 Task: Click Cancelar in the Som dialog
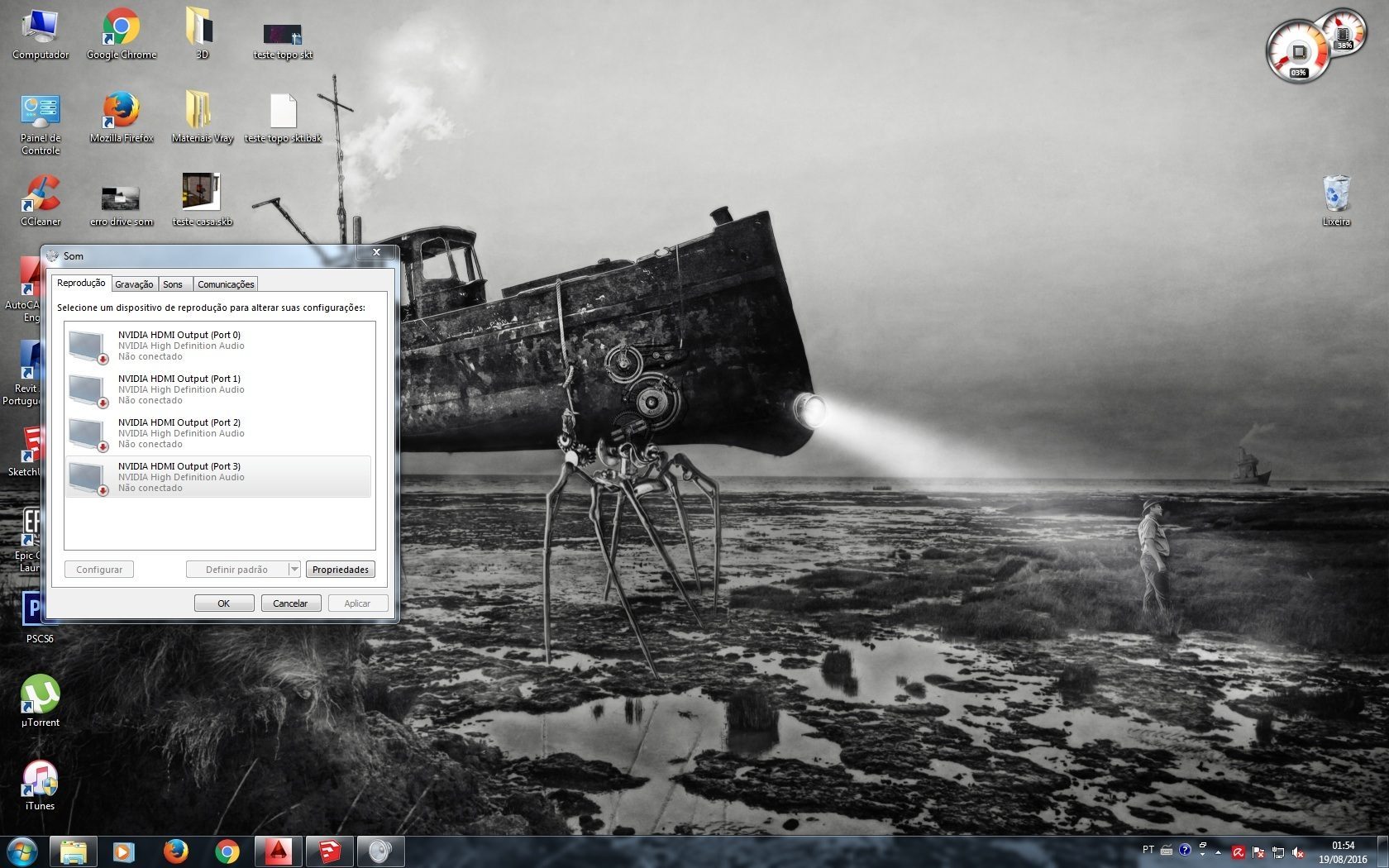291,603
